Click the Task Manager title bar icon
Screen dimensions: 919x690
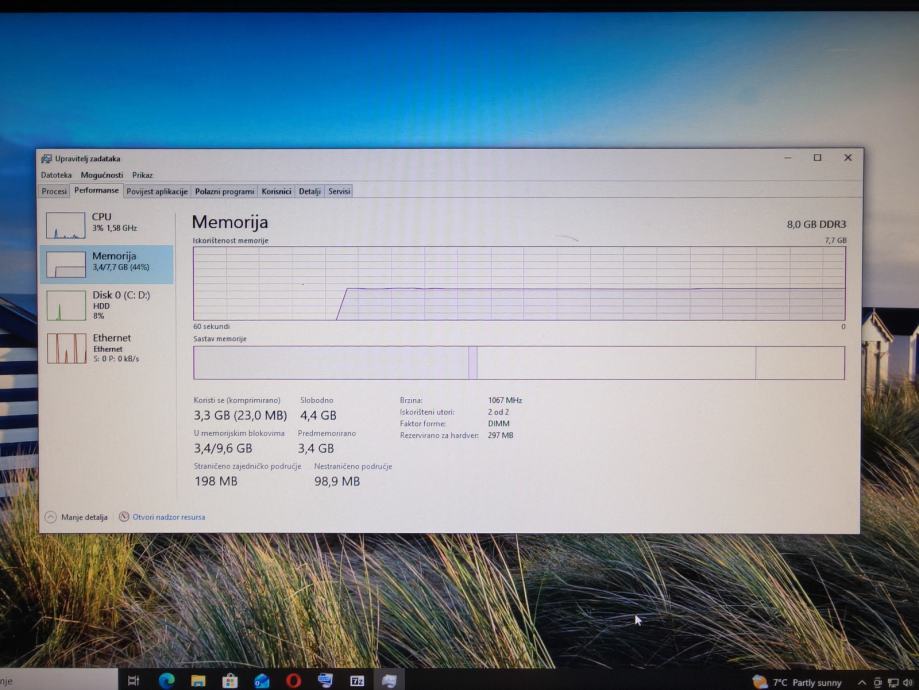tap(46, 158)
